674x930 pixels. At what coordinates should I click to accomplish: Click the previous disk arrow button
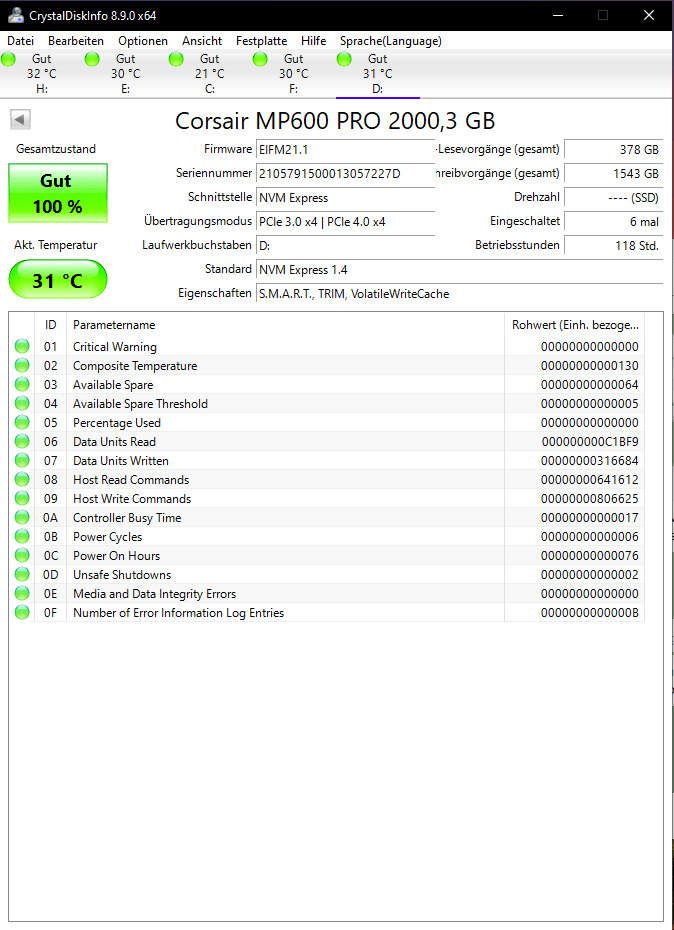20,120
